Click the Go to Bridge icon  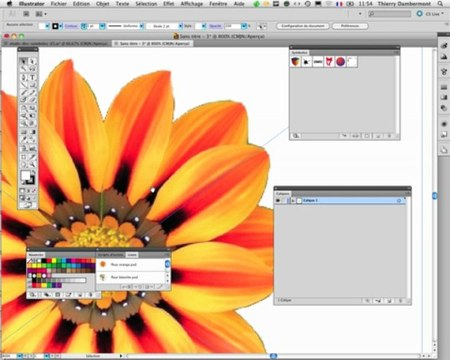(26, 14)
